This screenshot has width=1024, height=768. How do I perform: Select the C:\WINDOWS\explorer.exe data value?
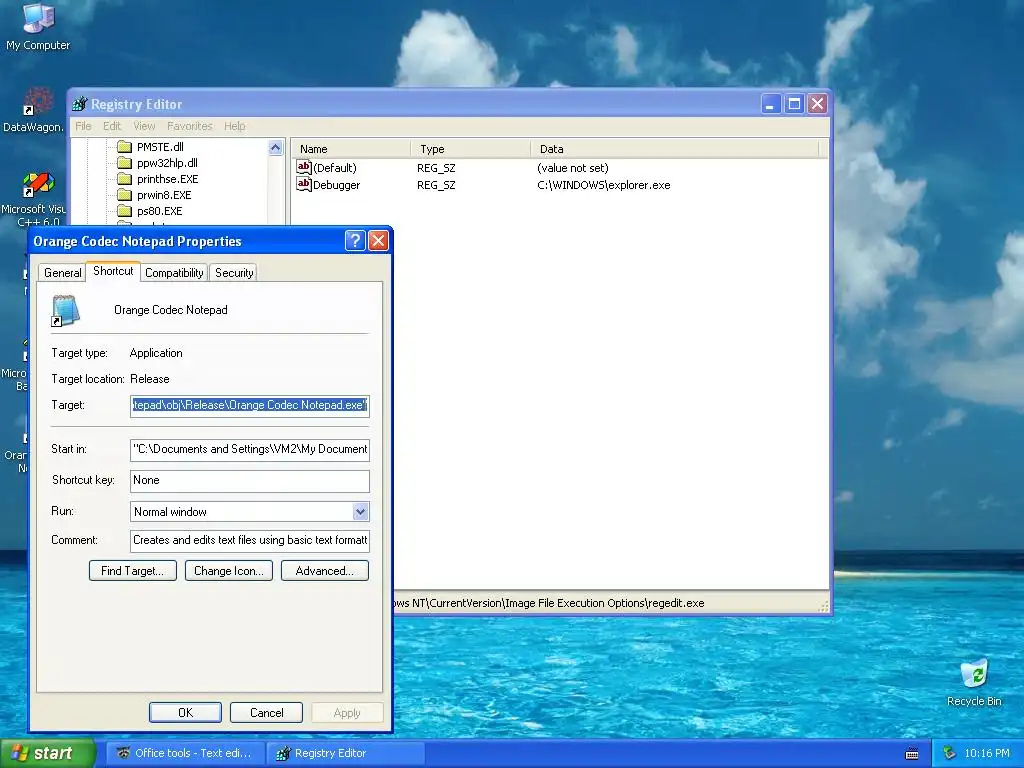603,185
